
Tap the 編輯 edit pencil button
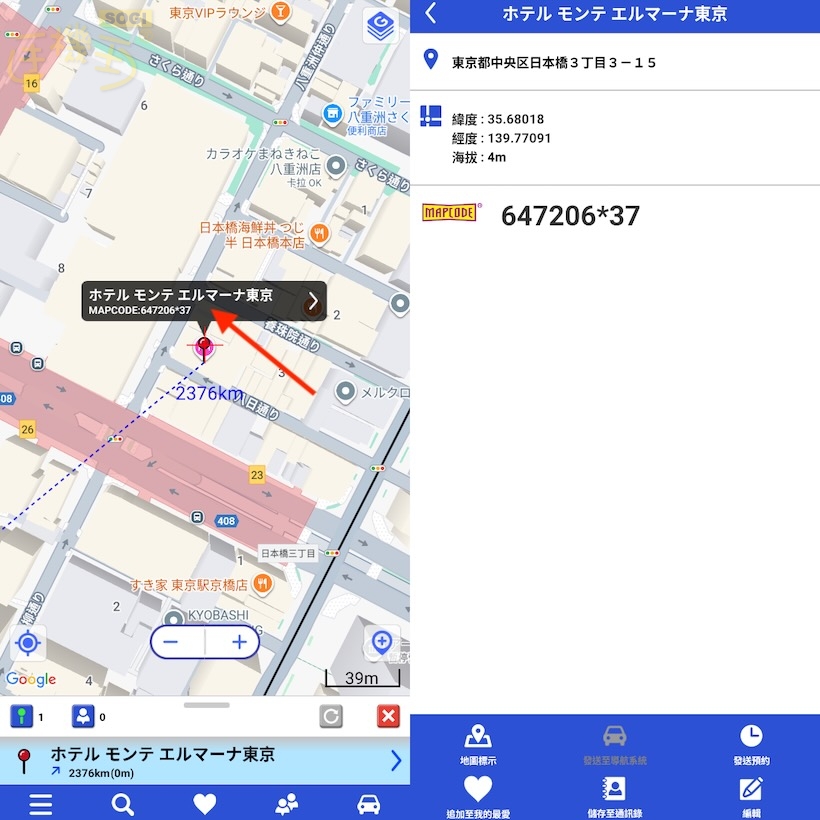click(751, 796)
